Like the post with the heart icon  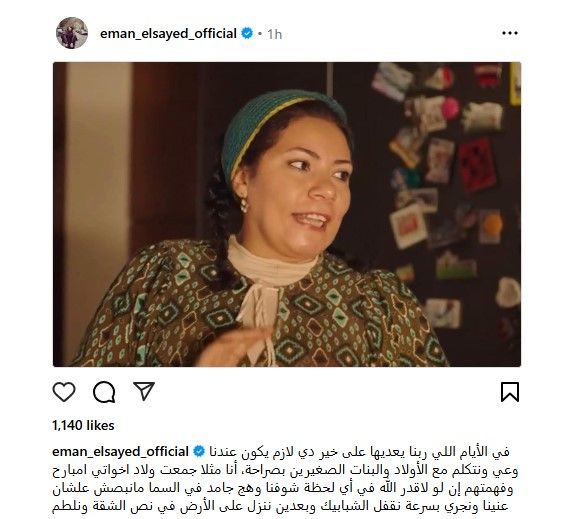pyautogui.click(x=64, y=391)
